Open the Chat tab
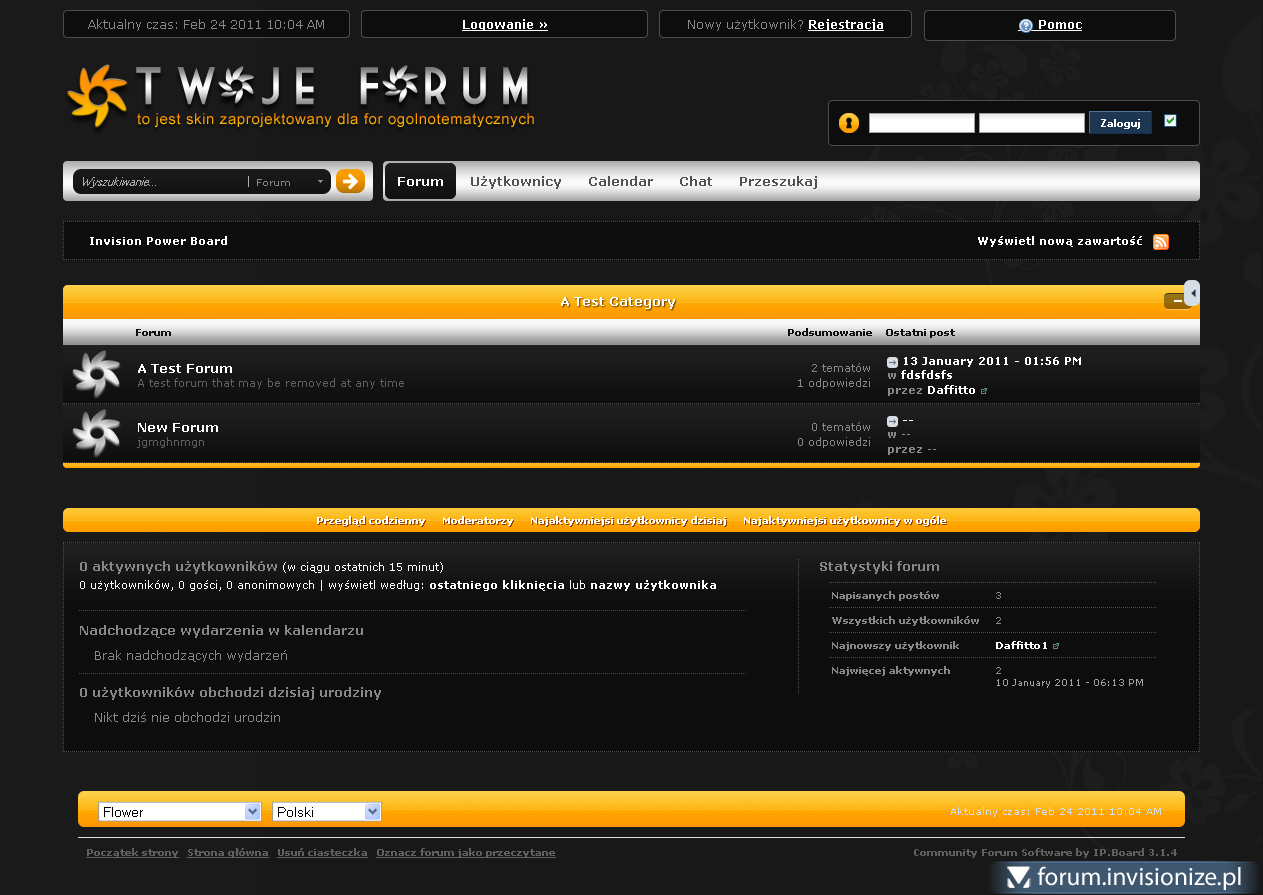The height and width of the screenshot is (895, 1263). tap(695, 181)
